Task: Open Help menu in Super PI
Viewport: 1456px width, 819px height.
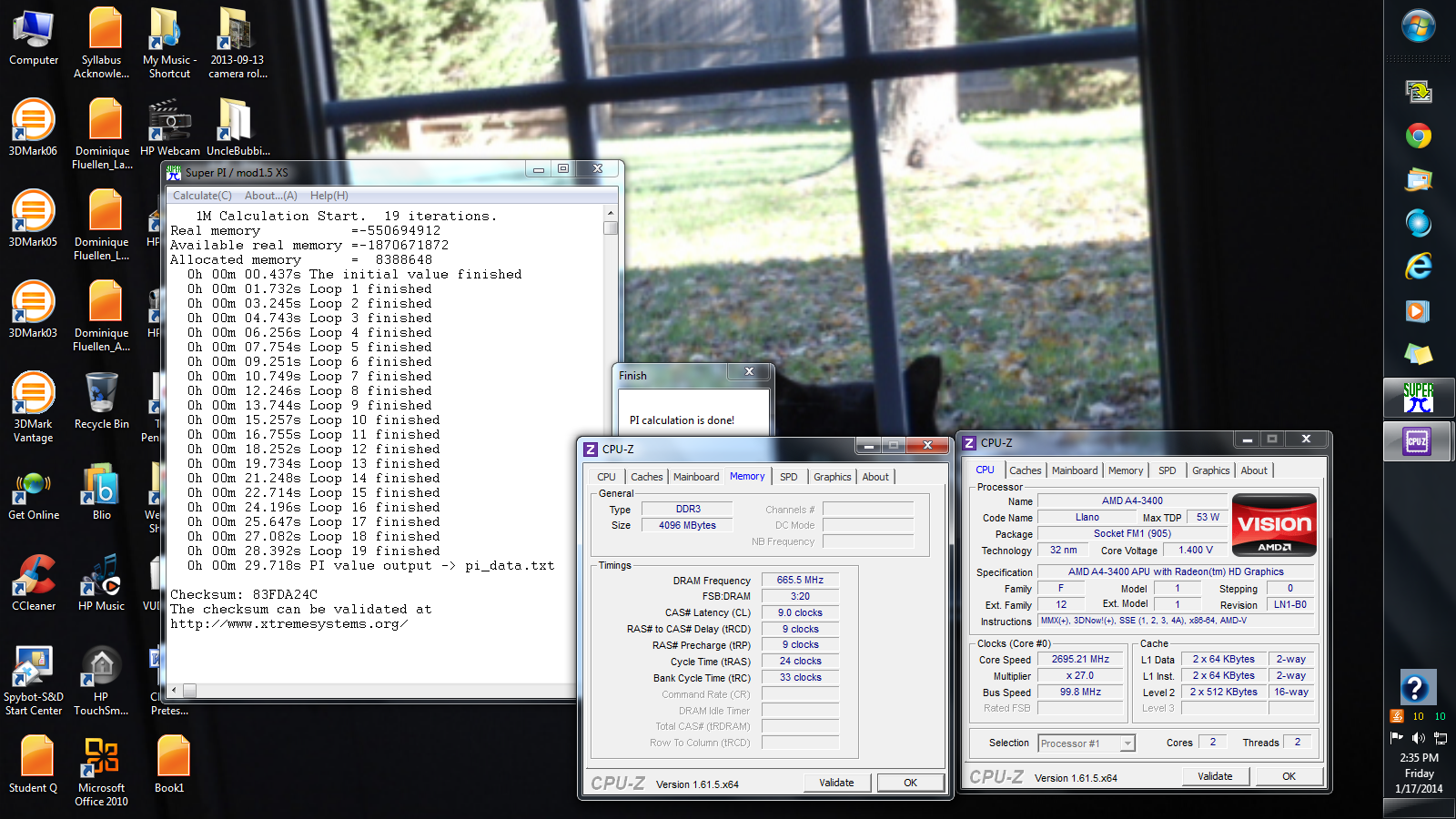Action: pyautogui.click(x=329, y=196)
